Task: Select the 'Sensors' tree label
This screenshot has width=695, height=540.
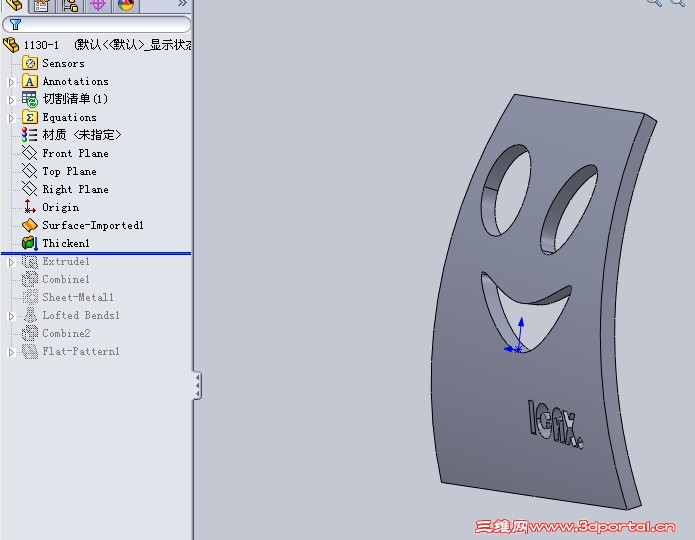Action: [x=63, y=63]
